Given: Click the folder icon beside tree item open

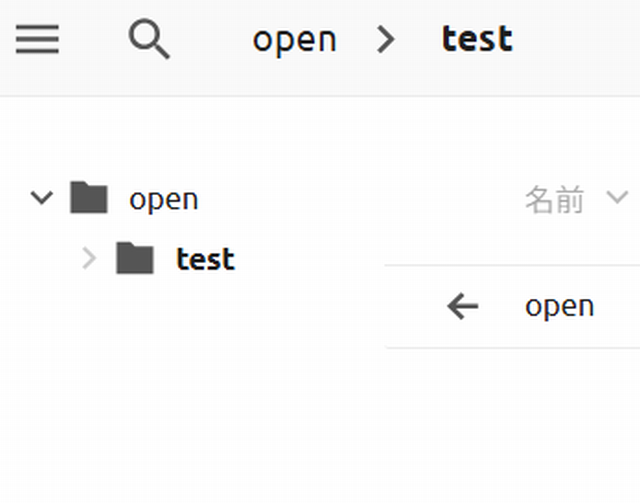Looking at the screenshot, I should pyautogui.click(x=89, y=198).
